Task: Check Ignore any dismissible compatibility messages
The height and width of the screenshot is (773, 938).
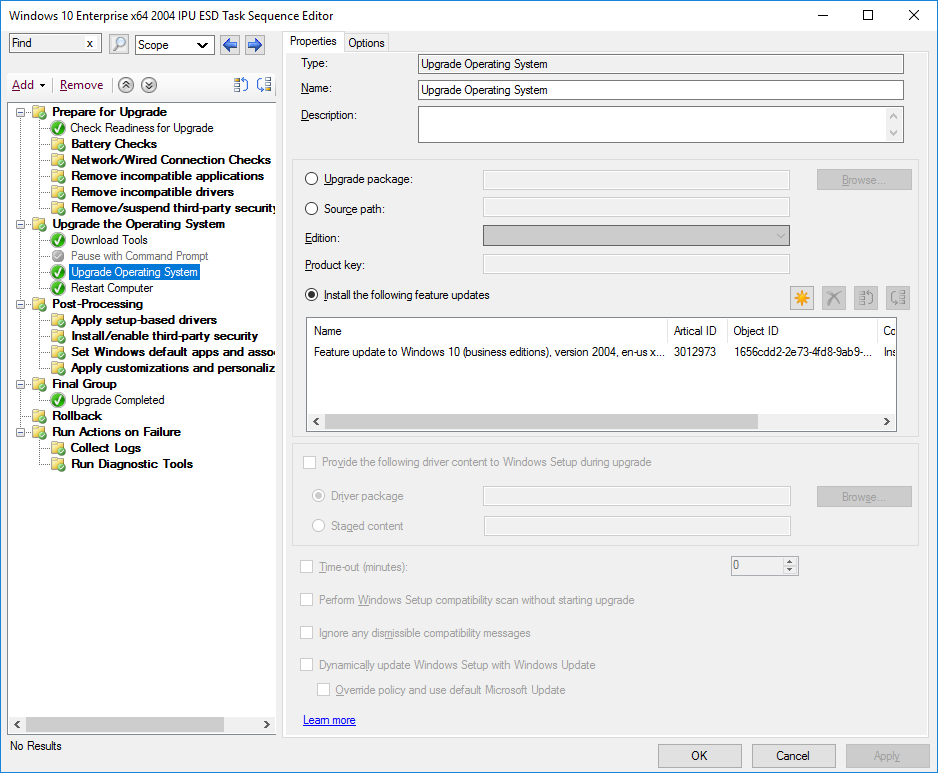Action: click(x=306, y=632)
